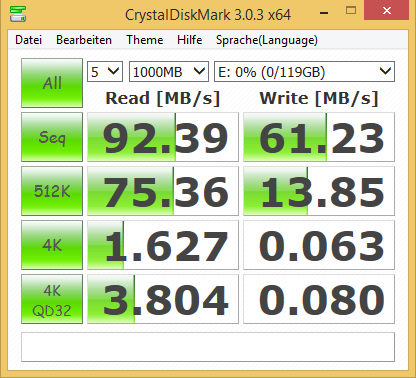Select the 4K QD32 read value 3.804
The width and height of the screenshot is (416, 378).
163,299
